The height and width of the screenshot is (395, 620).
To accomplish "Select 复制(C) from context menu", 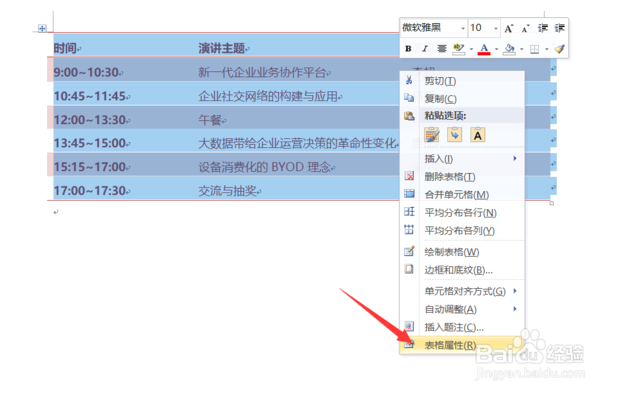I will (462, 98).
